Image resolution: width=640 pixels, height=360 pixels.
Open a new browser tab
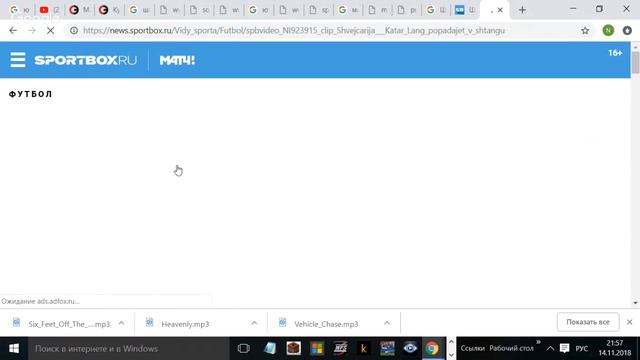(522, 10)
